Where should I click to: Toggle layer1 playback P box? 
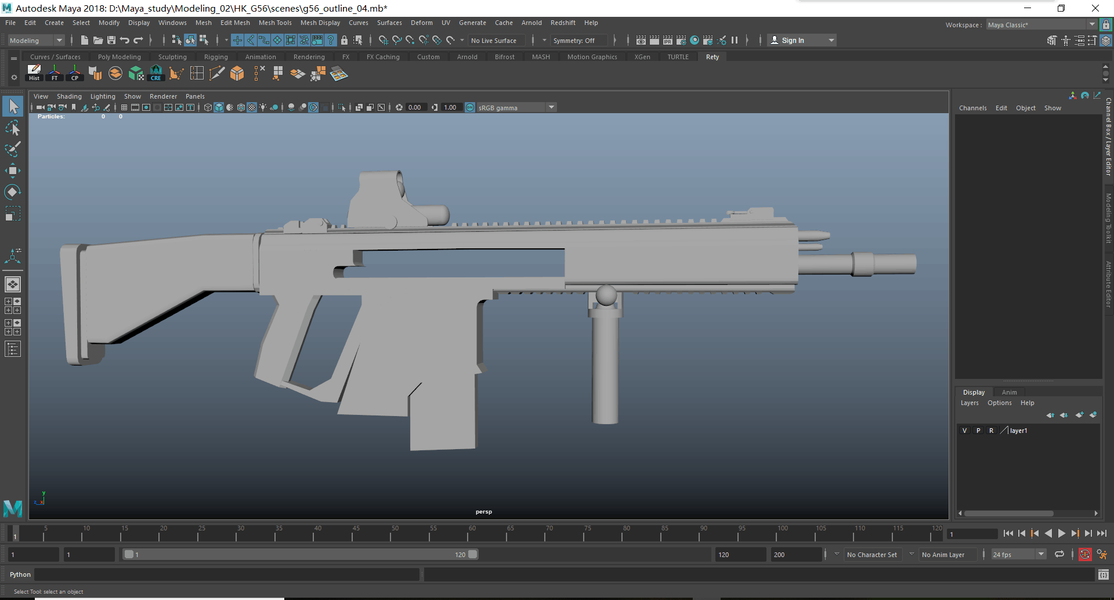pos(978,430)
